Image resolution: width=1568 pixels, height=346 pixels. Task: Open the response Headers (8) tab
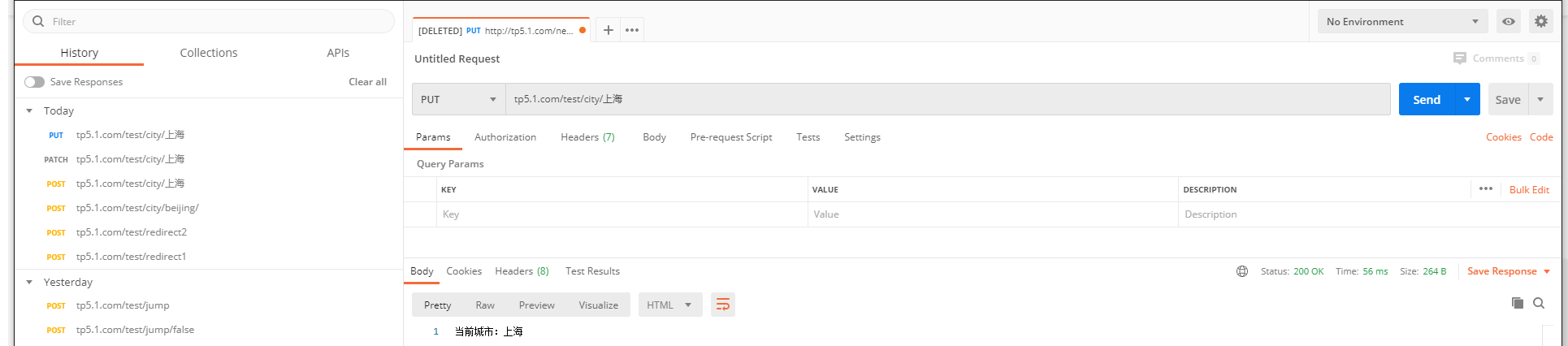pos(522,271)
